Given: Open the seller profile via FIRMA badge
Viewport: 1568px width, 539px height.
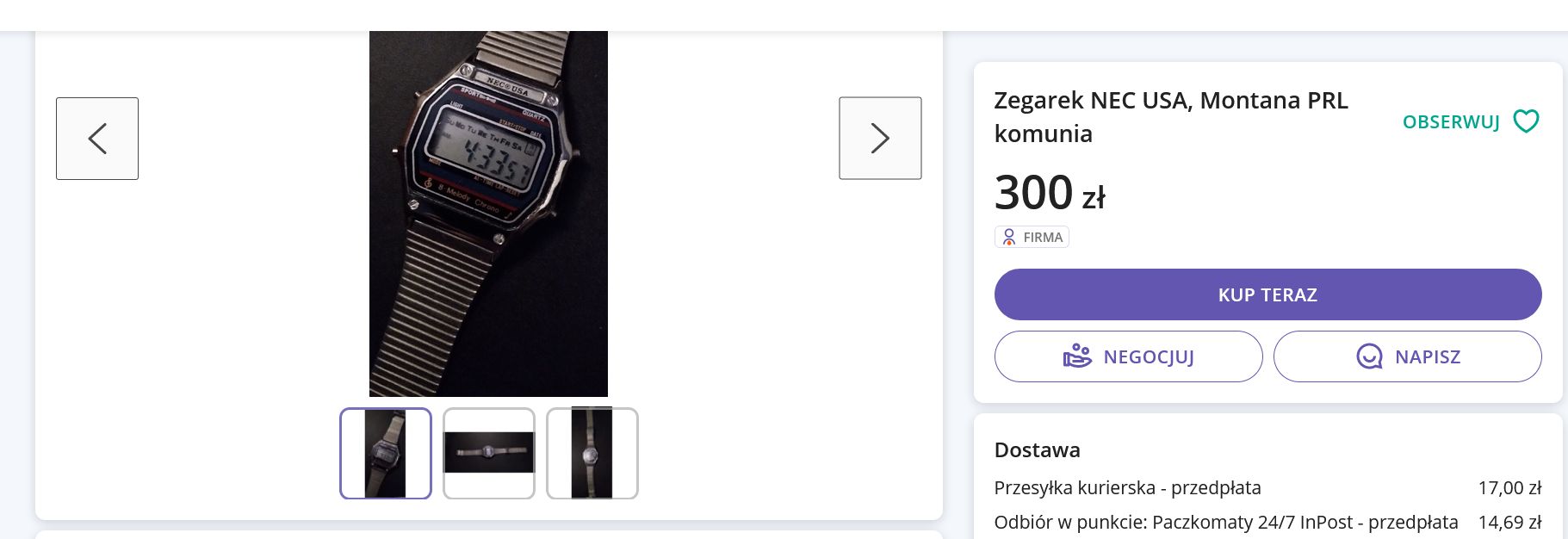Looking at the screenshot, I should 1032,237.
